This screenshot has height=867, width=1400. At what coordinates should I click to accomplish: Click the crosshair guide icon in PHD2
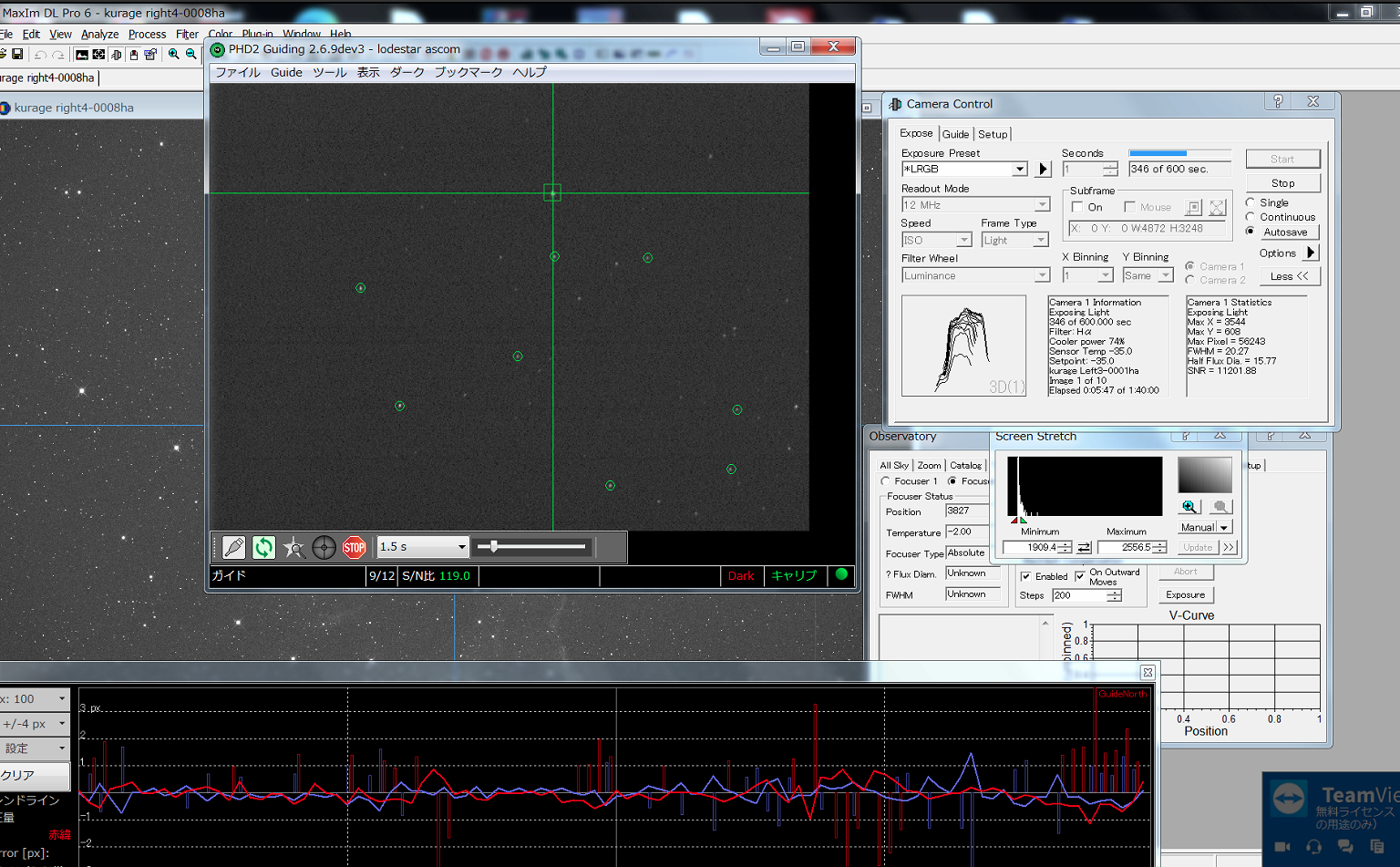(x=324, y=547)
